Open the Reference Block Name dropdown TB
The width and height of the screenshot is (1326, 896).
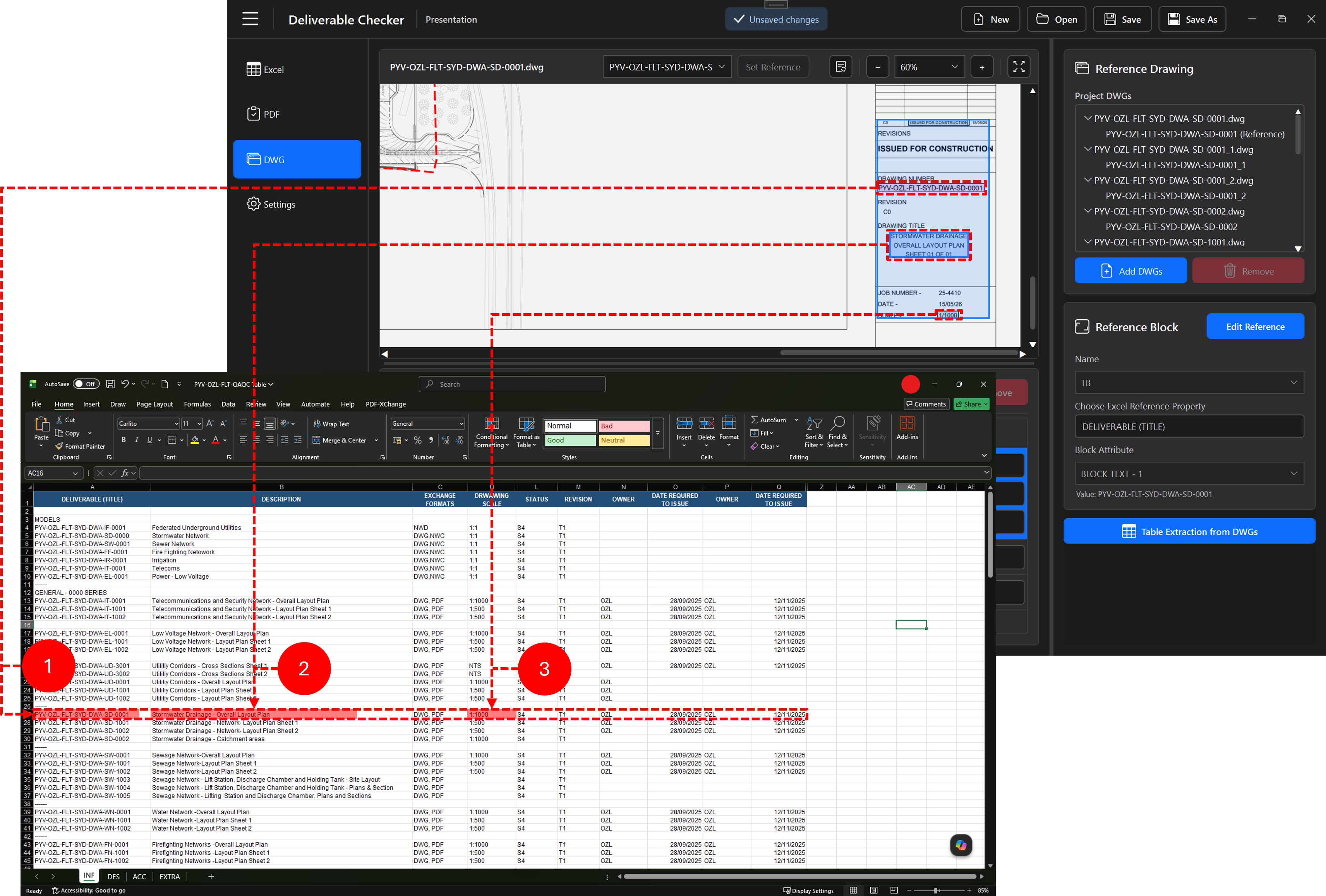(x=1189, y=383)
